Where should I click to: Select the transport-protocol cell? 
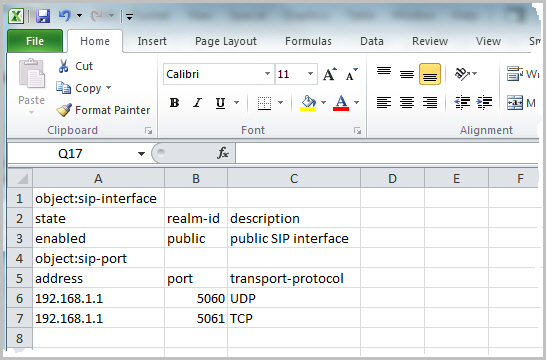pos(294,279)
